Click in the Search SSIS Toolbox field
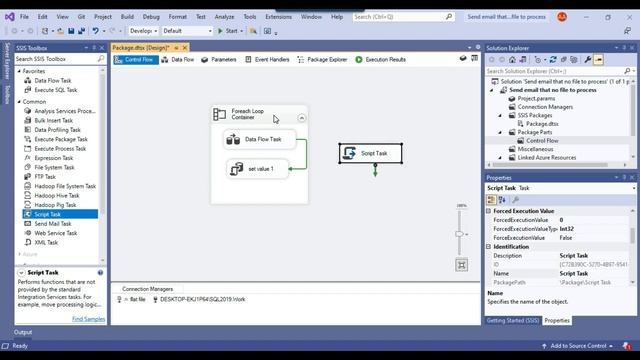 coord(56,59)
